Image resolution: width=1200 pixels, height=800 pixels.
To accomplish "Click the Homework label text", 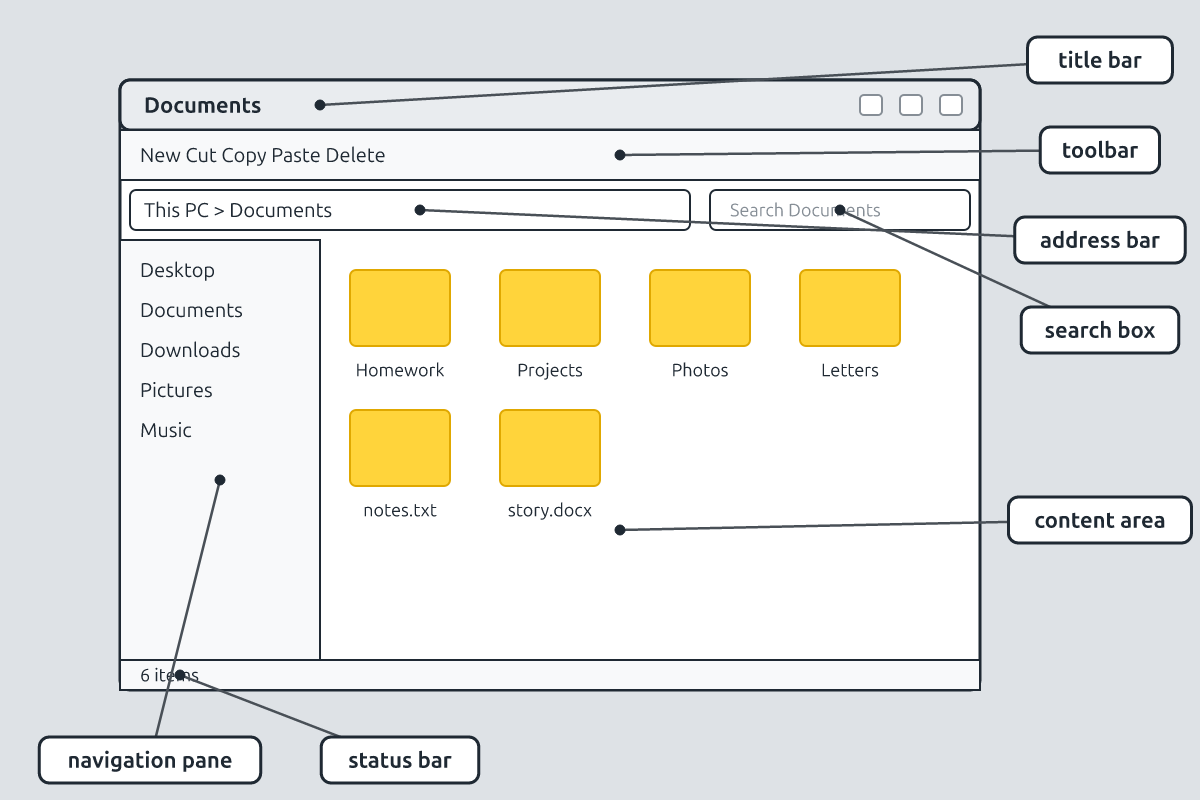I will pyautogui.click(x=400, y=370).
